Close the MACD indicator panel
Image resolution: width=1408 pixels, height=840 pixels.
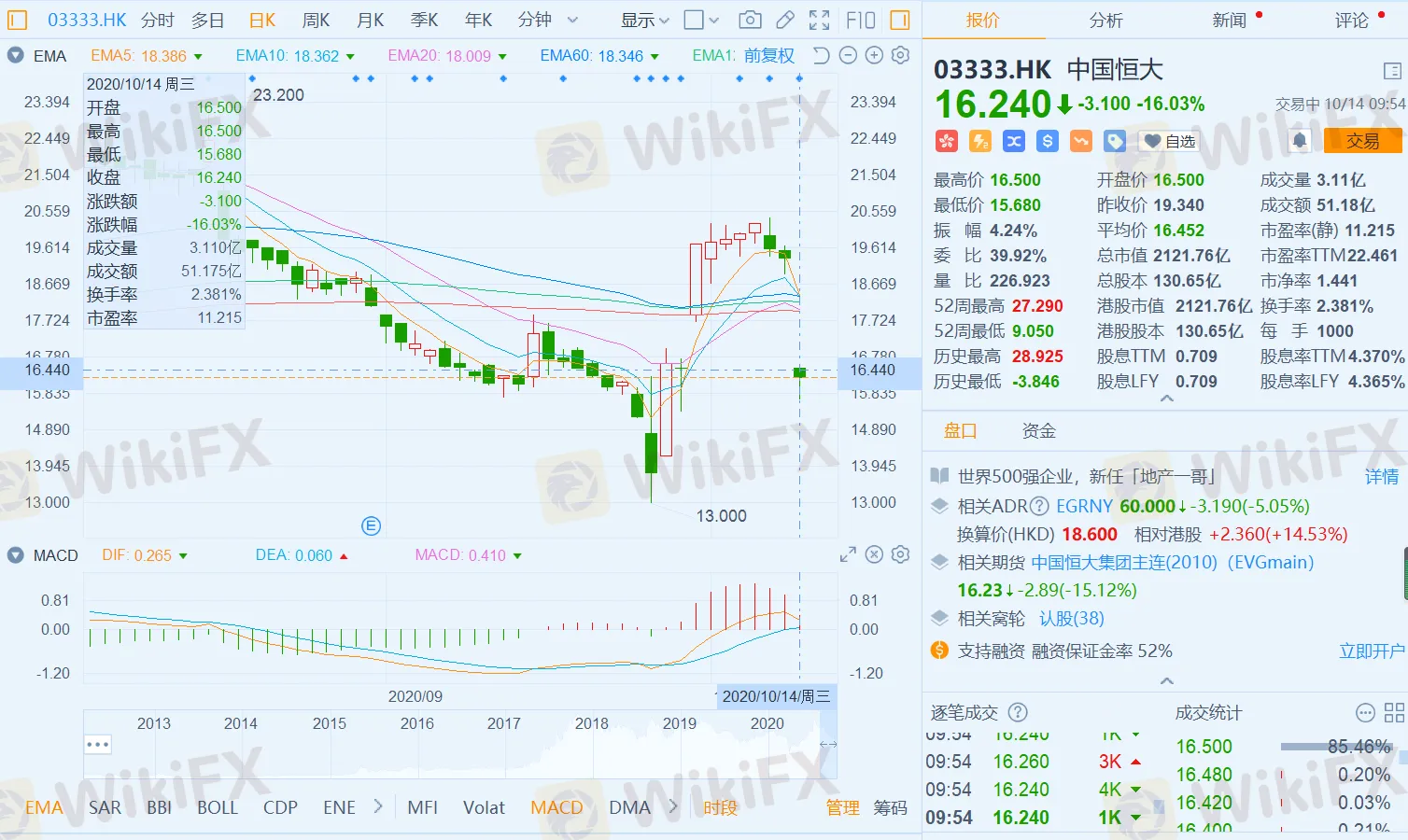[874, 554]
